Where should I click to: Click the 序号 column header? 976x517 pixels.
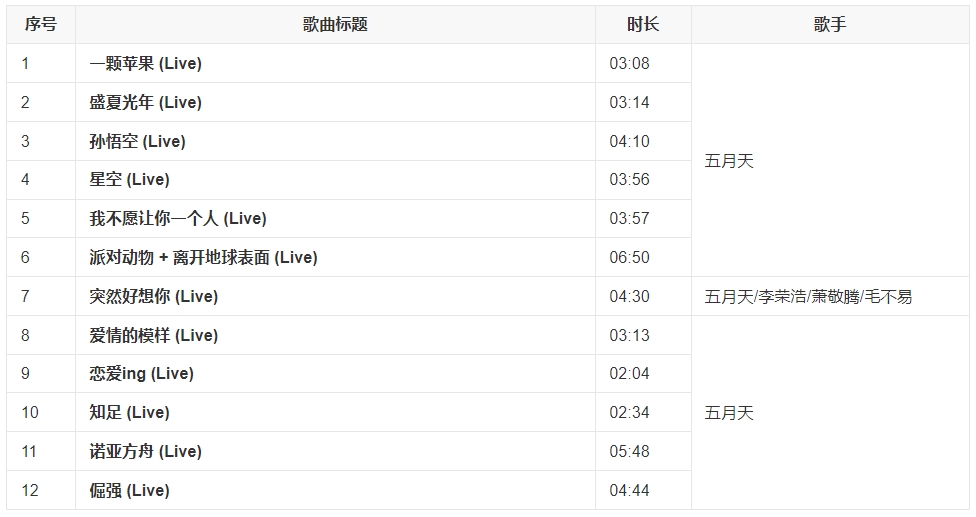[x=40, y=25]
